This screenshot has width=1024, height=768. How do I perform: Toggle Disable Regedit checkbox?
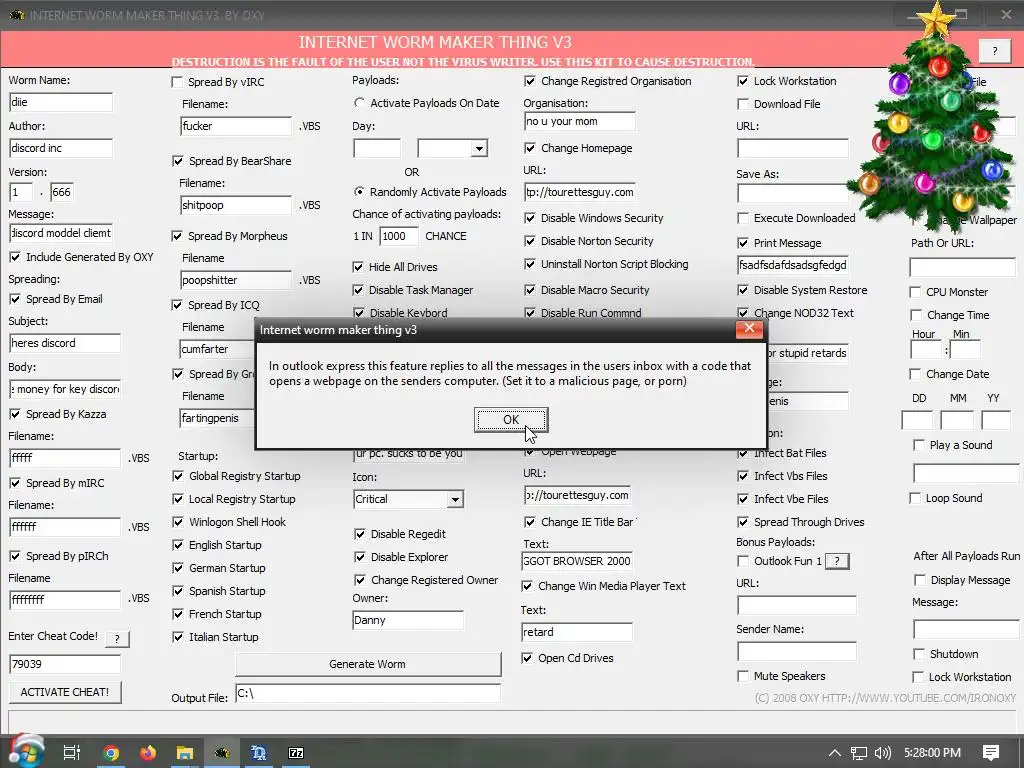tap(359, 534)
